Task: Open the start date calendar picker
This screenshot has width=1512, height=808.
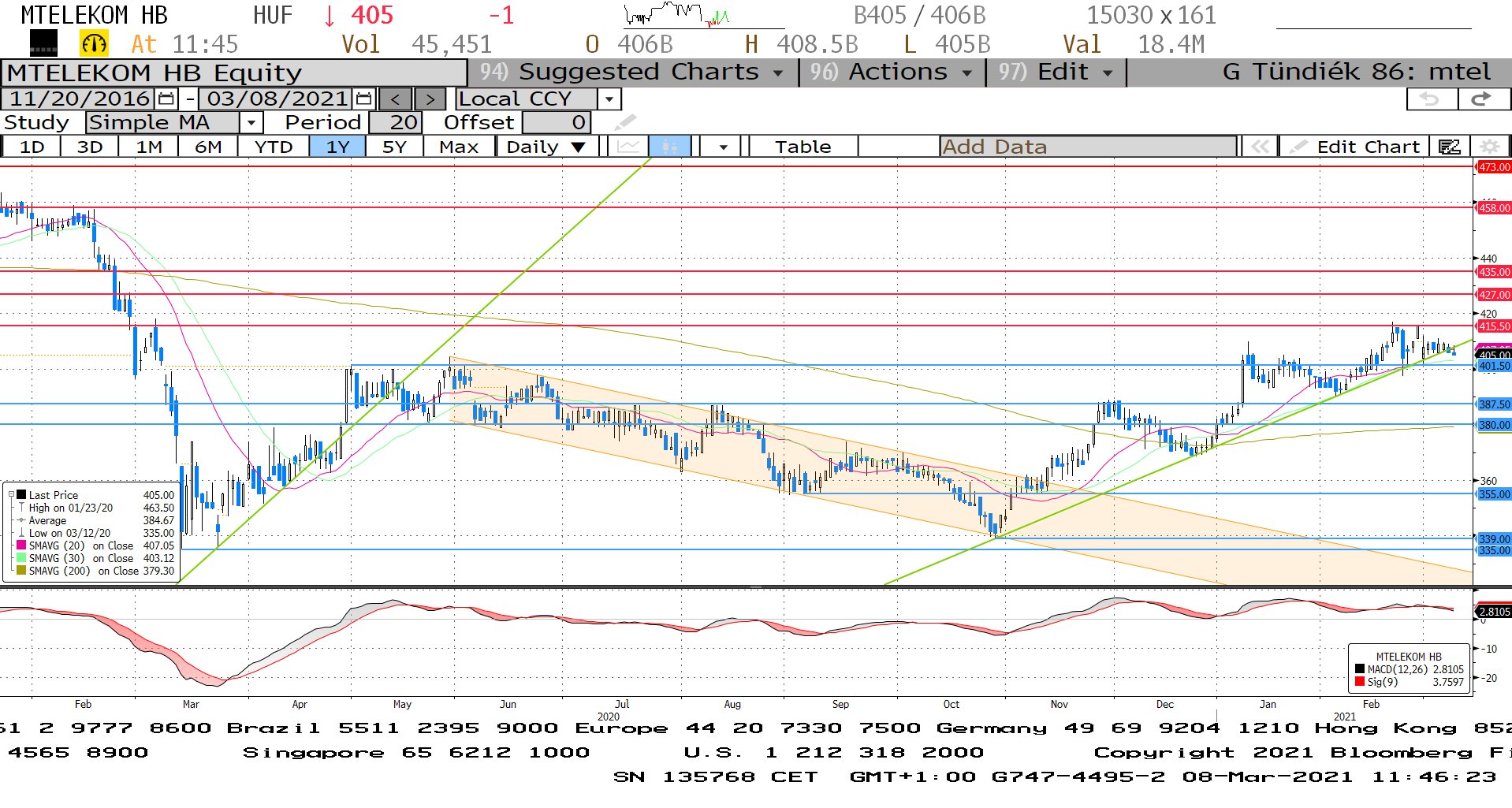Action: pyautogui.click(x=166, y=99)
